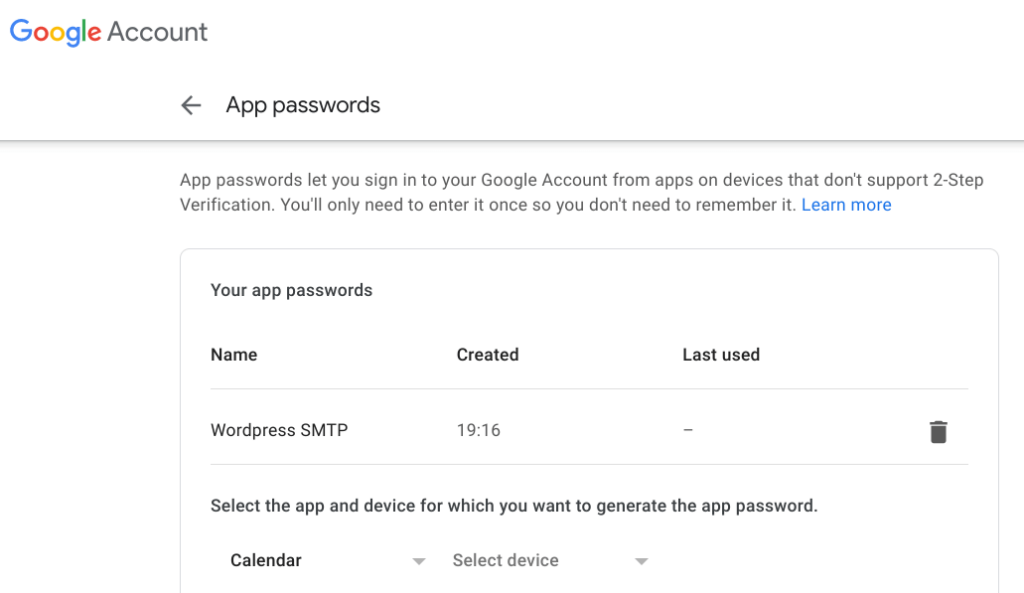Open the Learn more link

click(846, 205)
